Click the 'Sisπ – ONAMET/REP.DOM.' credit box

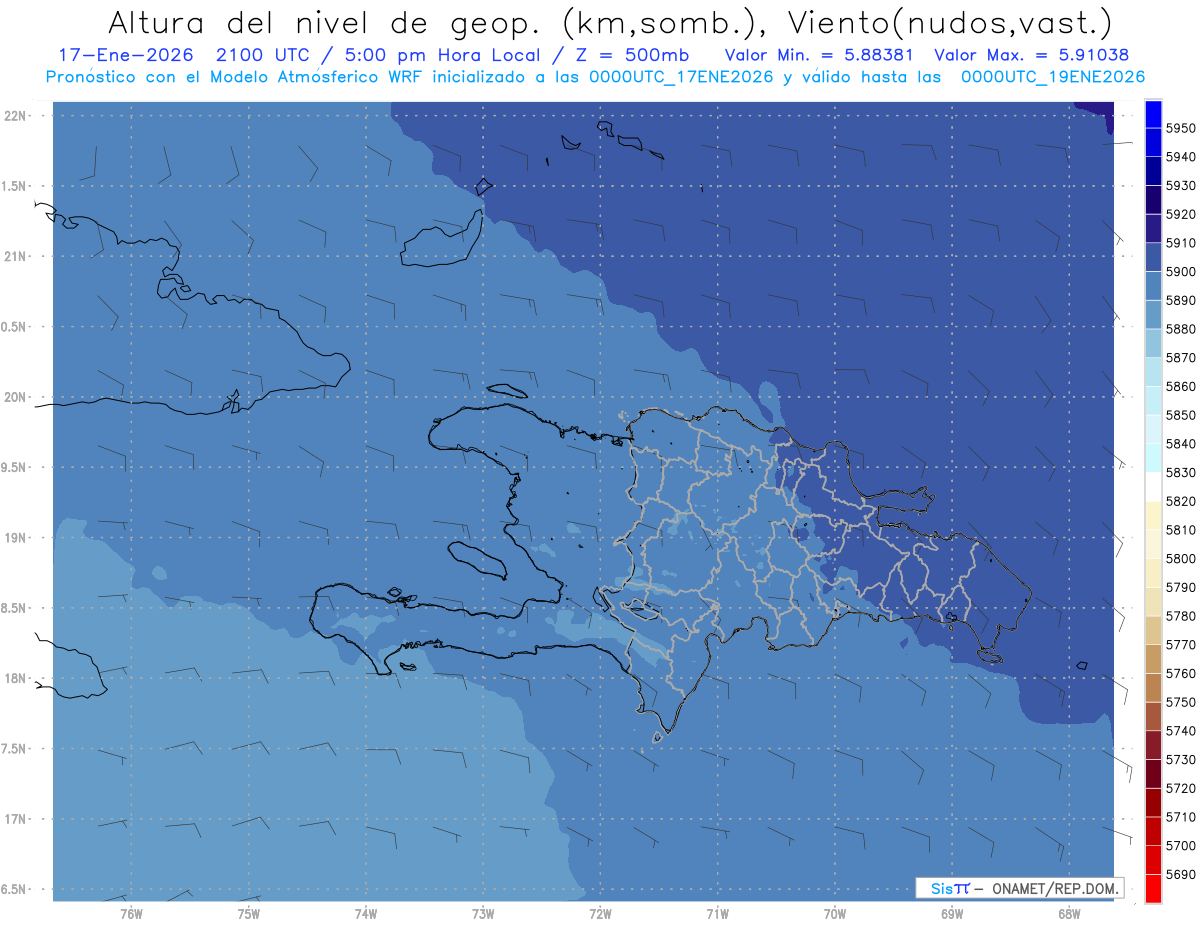[1019, 888]
